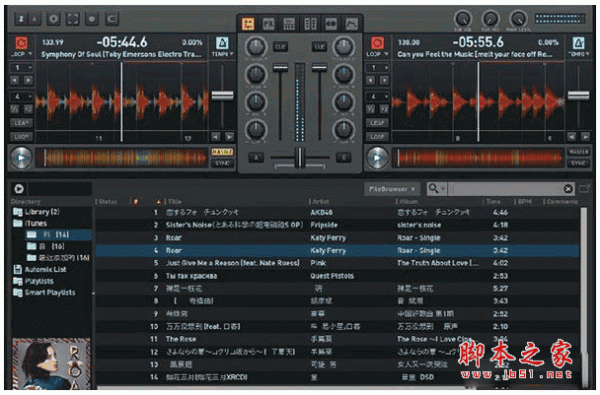Click the LEAP button on left deck
This screenshot has width=600, height=395.
point(21,123)
